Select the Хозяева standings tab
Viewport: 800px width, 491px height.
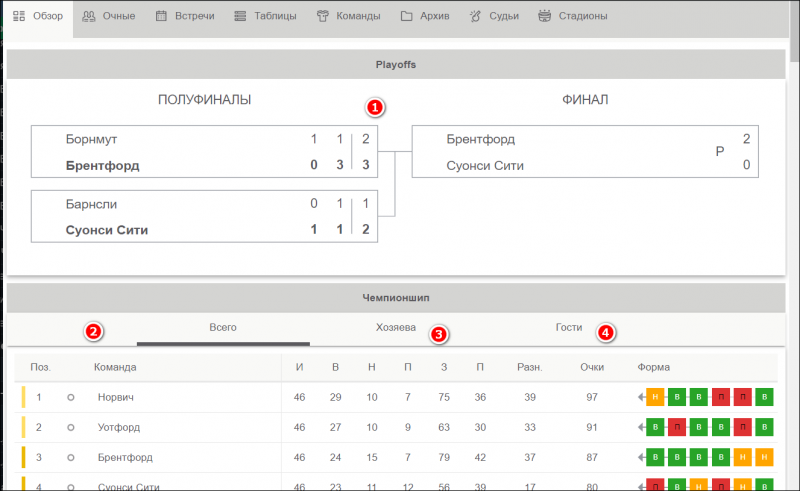[x=396, y=328]
